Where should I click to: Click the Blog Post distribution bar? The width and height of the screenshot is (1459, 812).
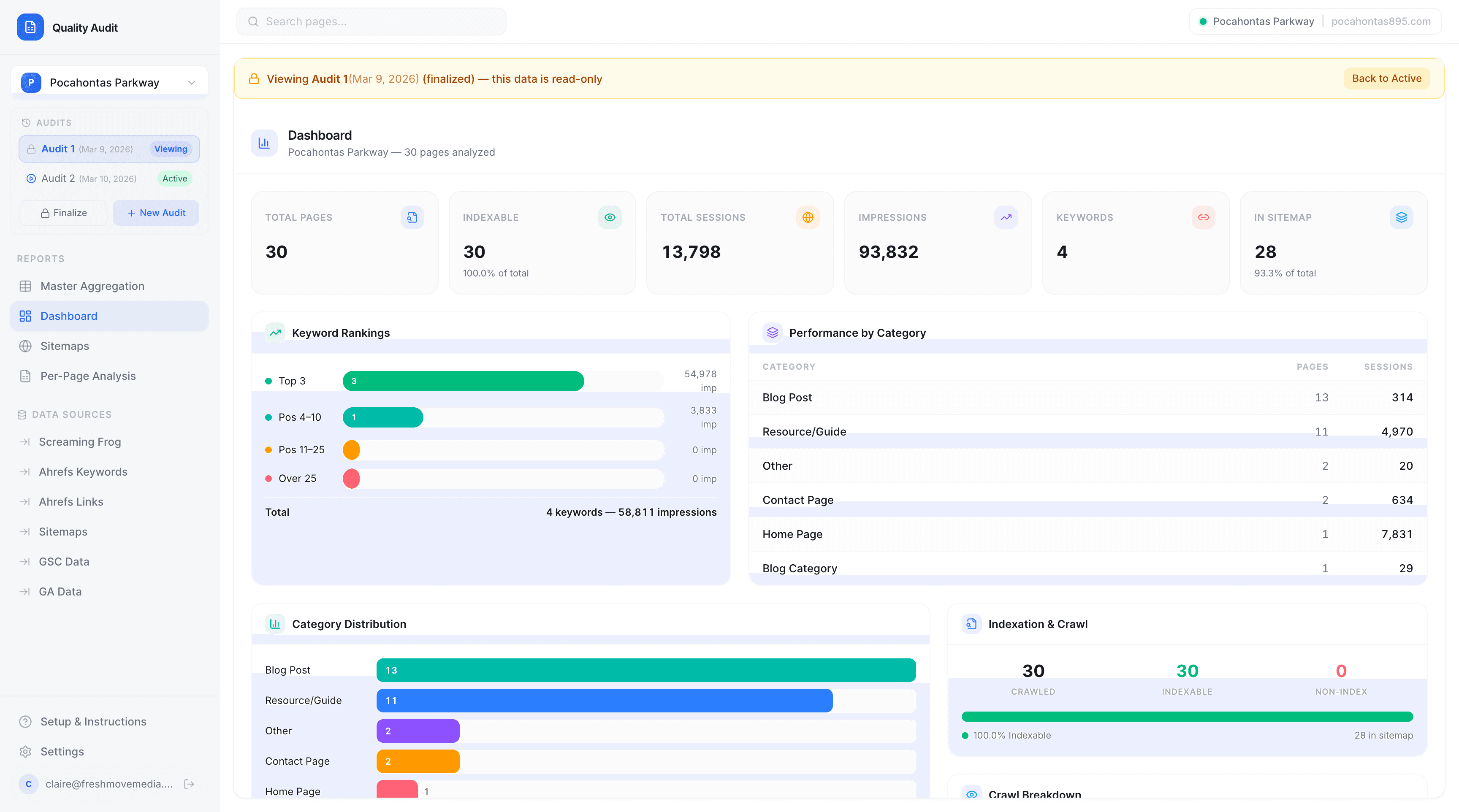click(646, 670)
